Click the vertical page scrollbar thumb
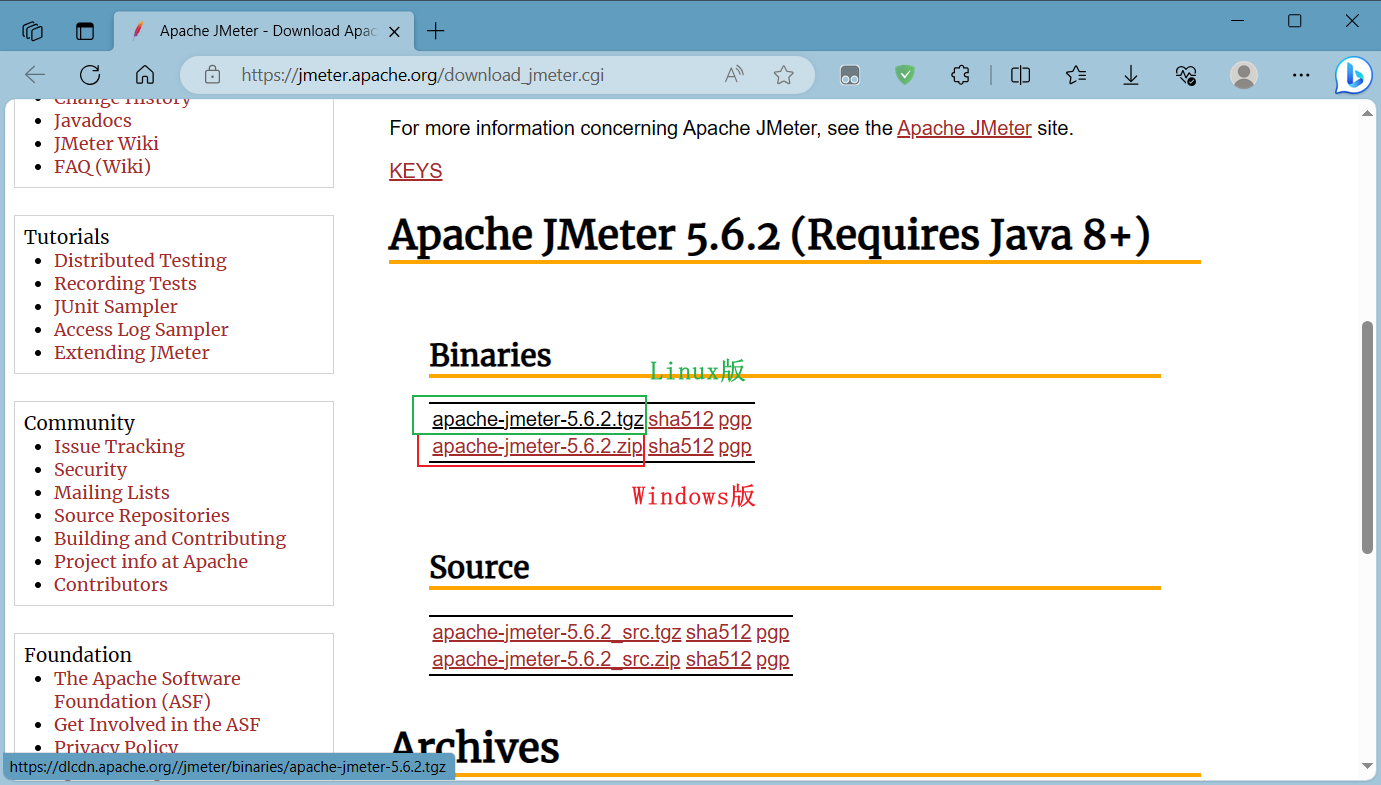 [x=1368, y=437]
